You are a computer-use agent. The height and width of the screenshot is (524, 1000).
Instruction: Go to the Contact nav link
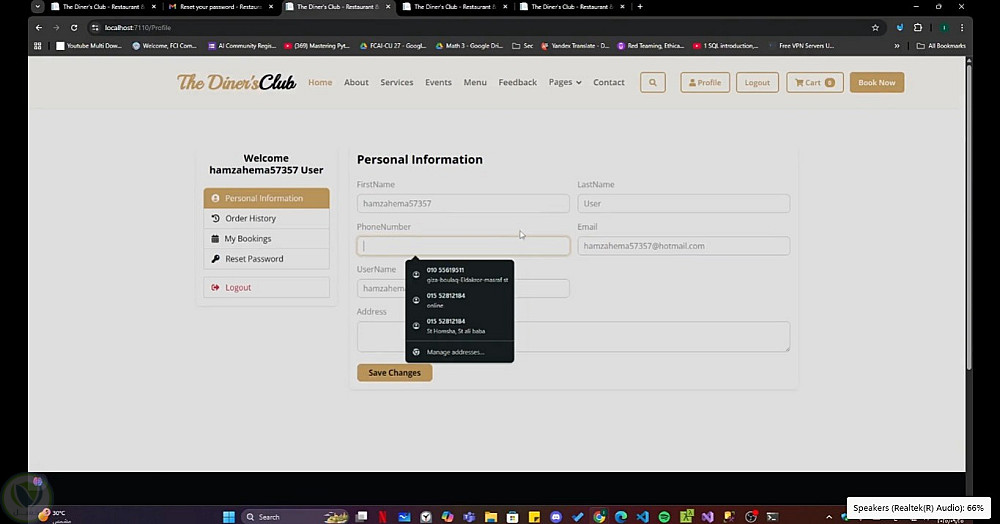point(608,82)
